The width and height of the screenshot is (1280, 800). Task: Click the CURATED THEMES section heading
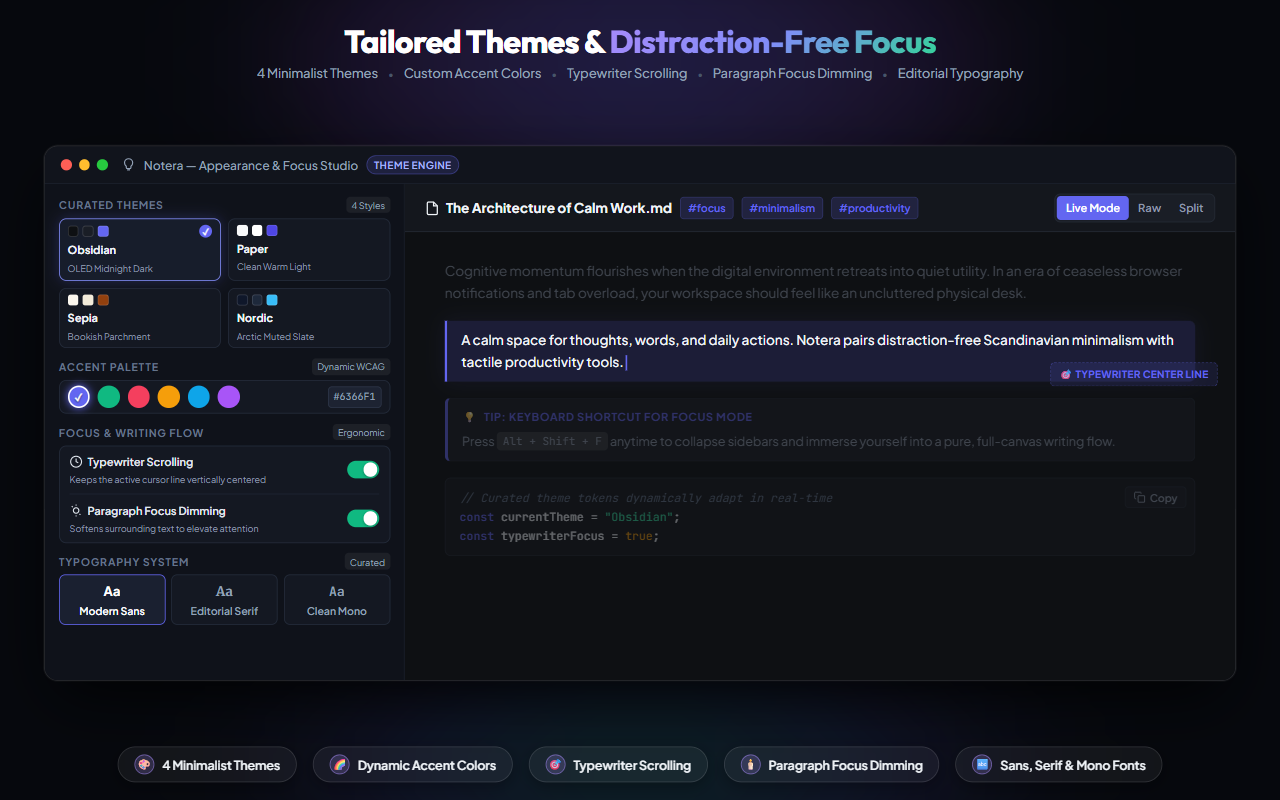point(111,205)
